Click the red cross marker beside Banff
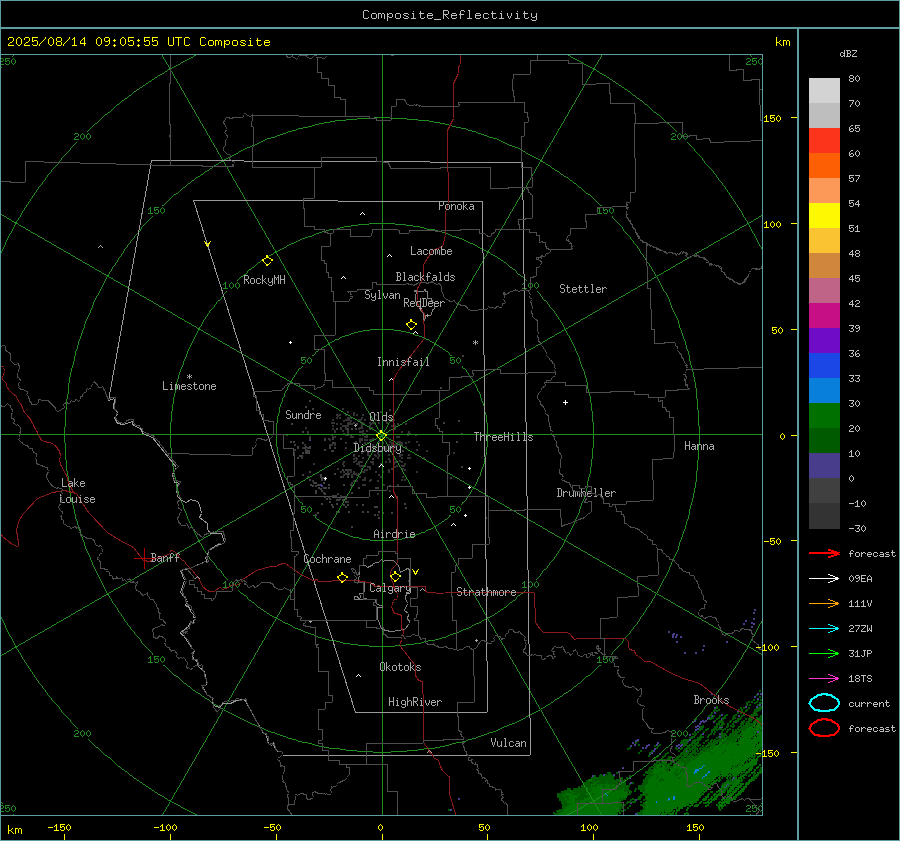This screenshot has height=841, width=900. 143,558
